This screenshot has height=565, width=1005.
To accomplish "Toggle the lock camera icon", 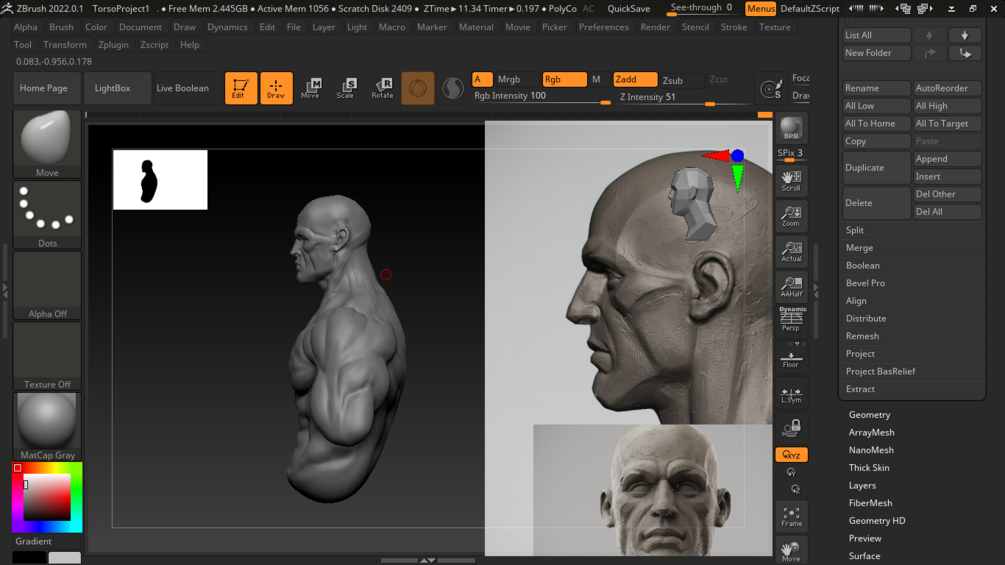I will point(791,427).
